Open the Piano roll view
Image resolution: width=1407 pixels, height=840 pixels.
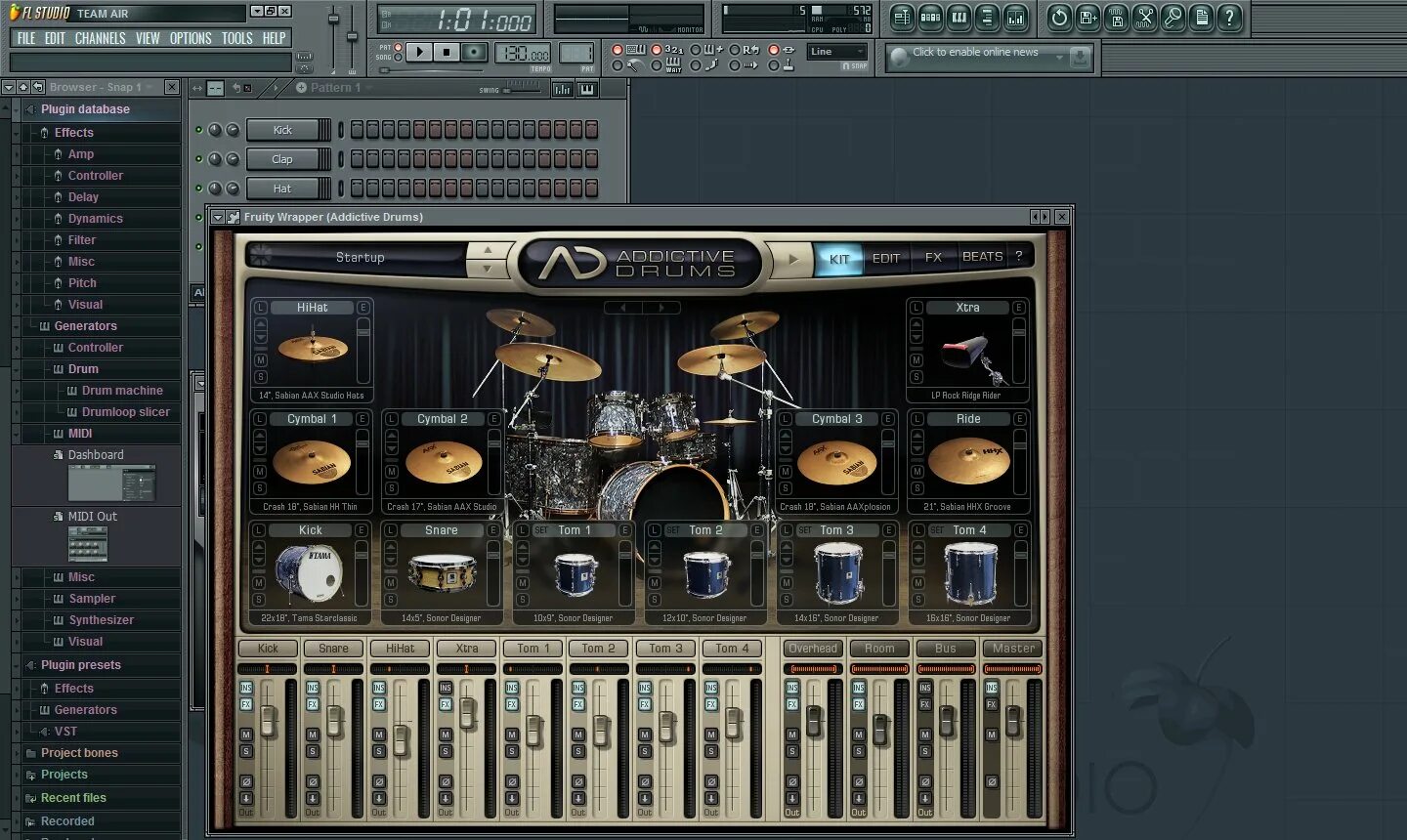pos(959,18)
